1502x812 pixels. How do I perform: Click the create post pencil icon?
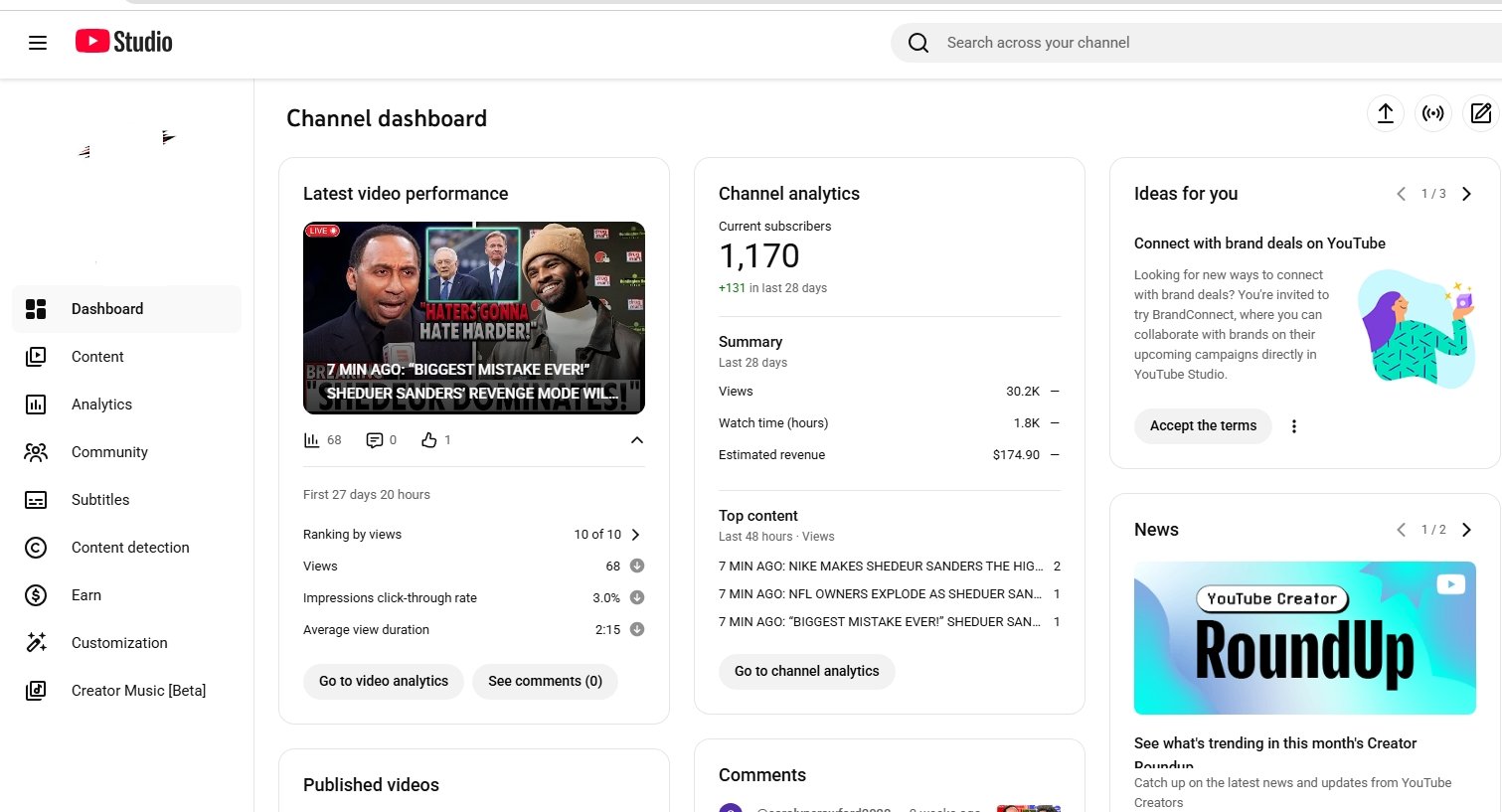(x=1480, y=113)
